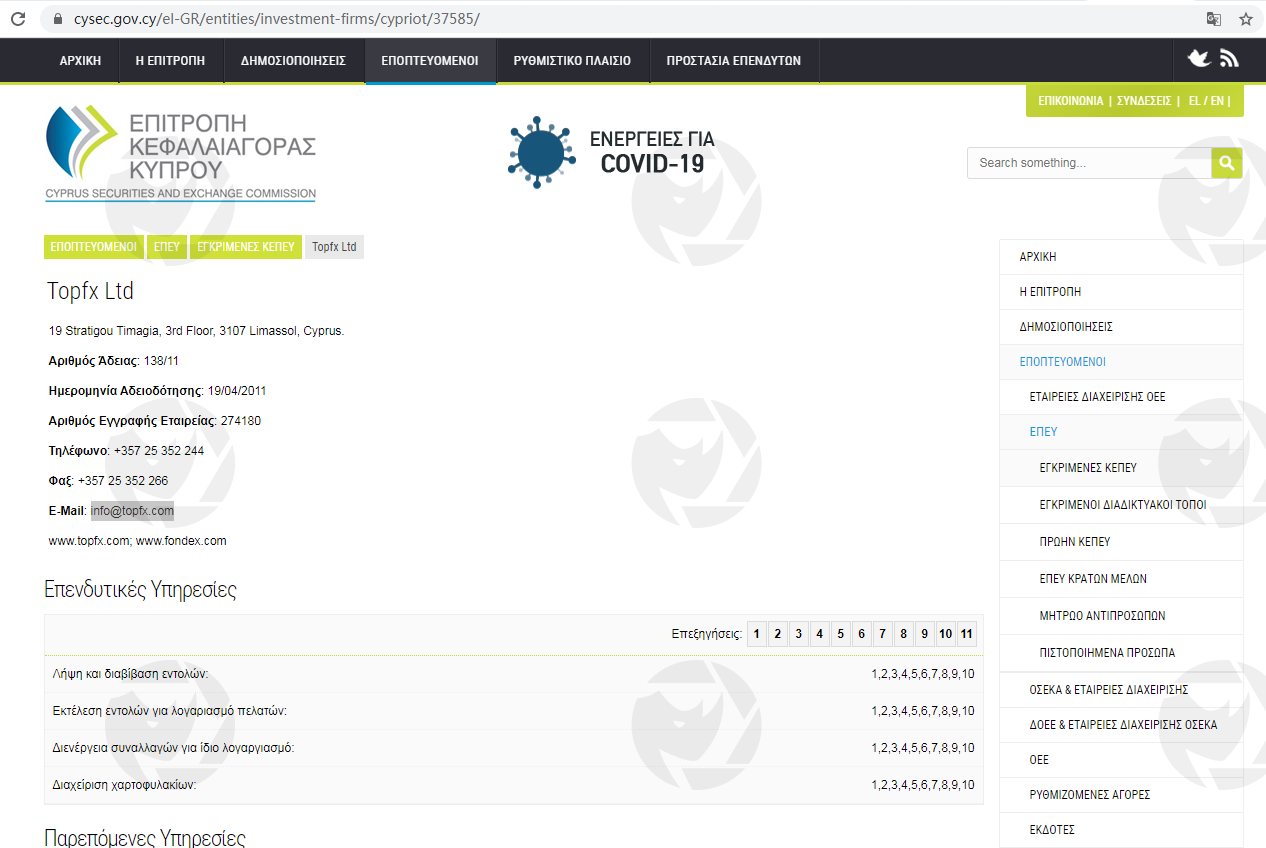Click explanation number 1 button

(757, 634)
